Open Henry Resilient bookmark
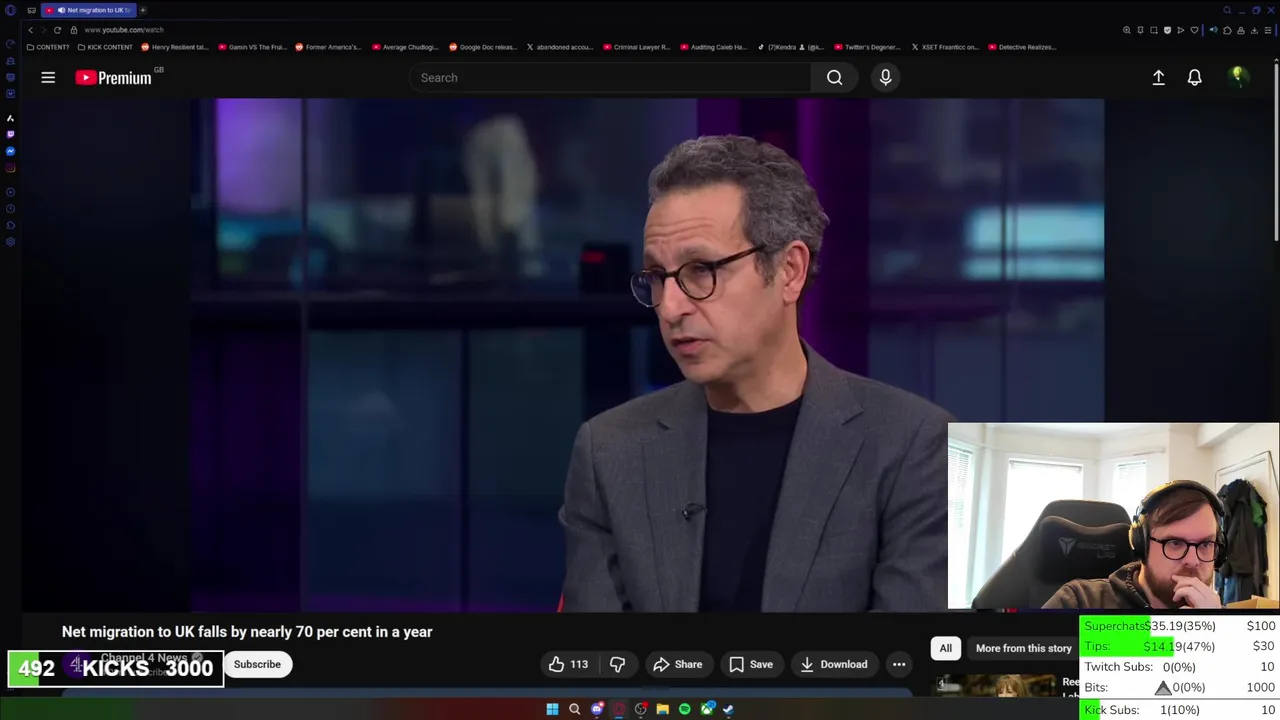The height and width of the screenshot is (720, 1280). (175, 47)
